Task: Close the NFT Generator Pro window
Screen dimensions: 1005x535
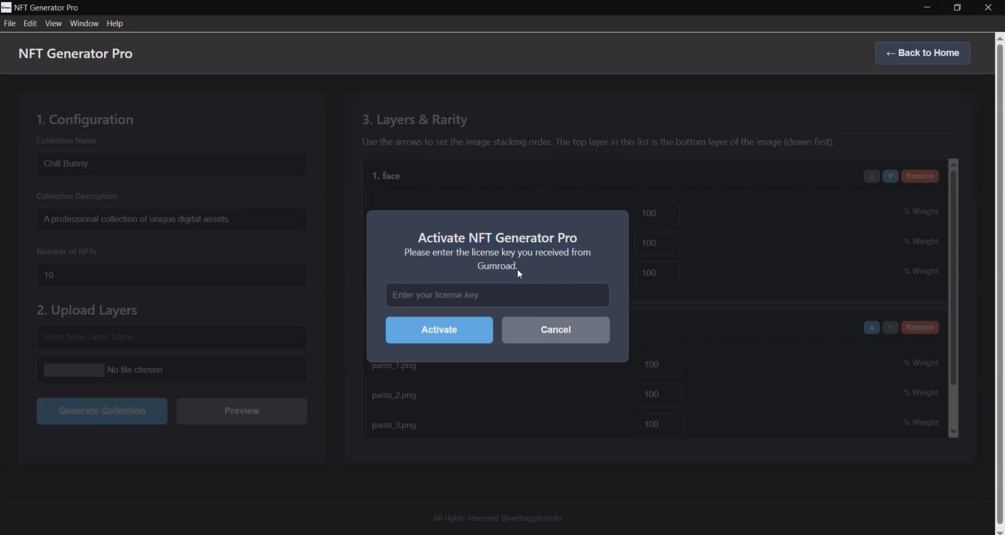Action: (988, 7)
